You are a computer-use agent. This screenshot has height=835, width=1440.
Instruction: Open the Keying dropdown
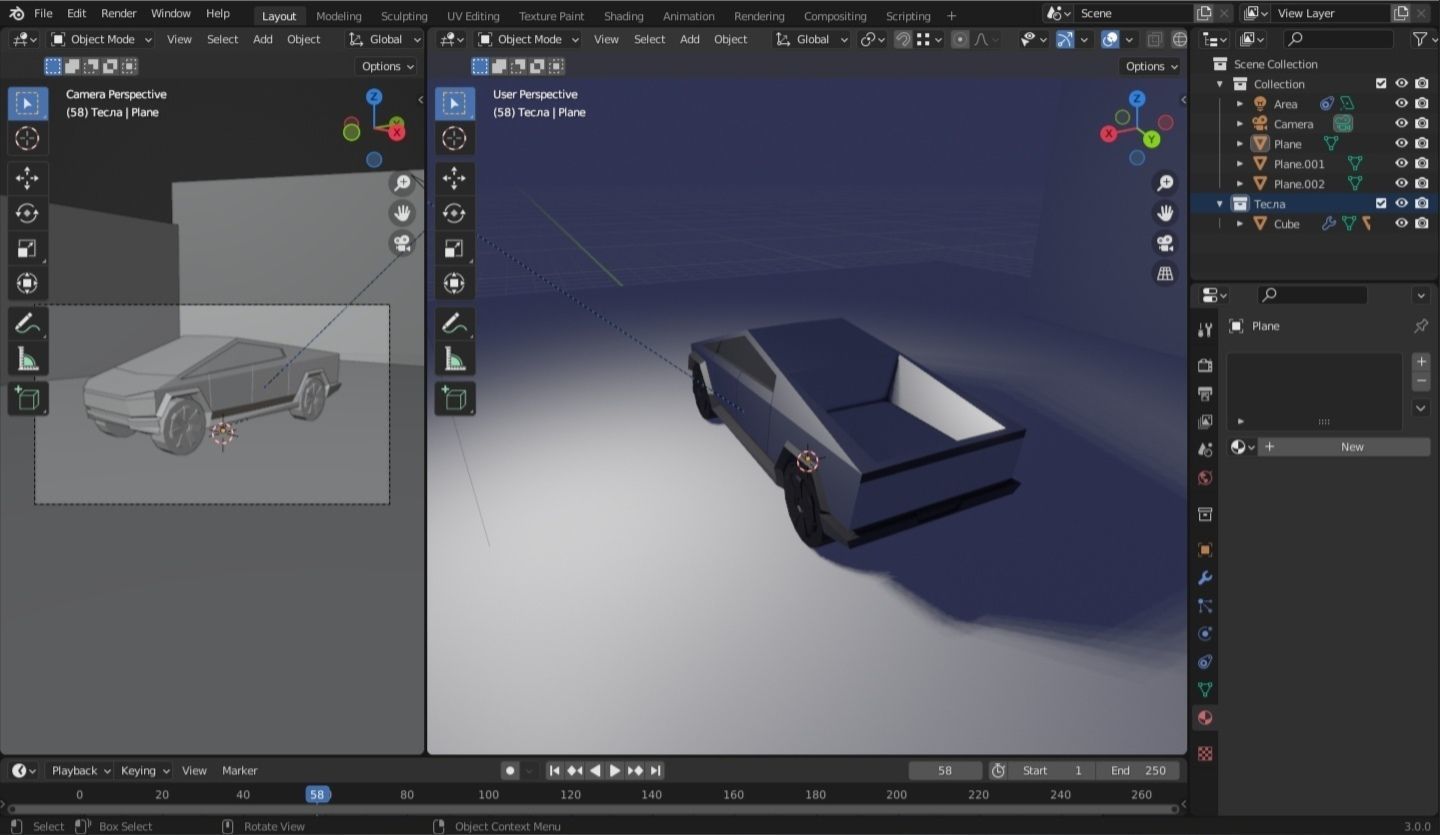144,771
